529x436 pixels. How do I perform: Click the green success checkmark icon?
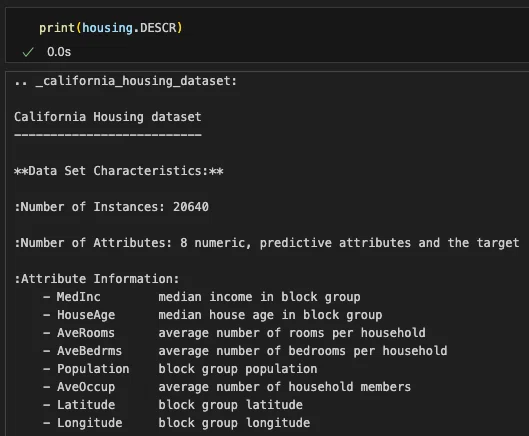(x=28, y=52)
